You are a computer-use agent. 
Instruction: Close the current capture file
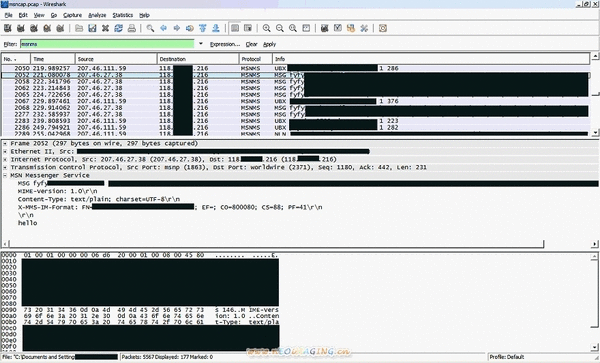point(105,28)
